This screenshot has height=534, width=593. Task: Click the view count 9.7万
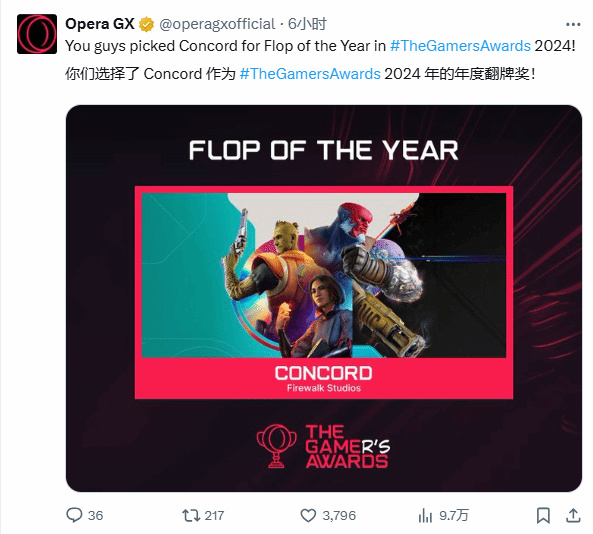(x=453, y=515)
